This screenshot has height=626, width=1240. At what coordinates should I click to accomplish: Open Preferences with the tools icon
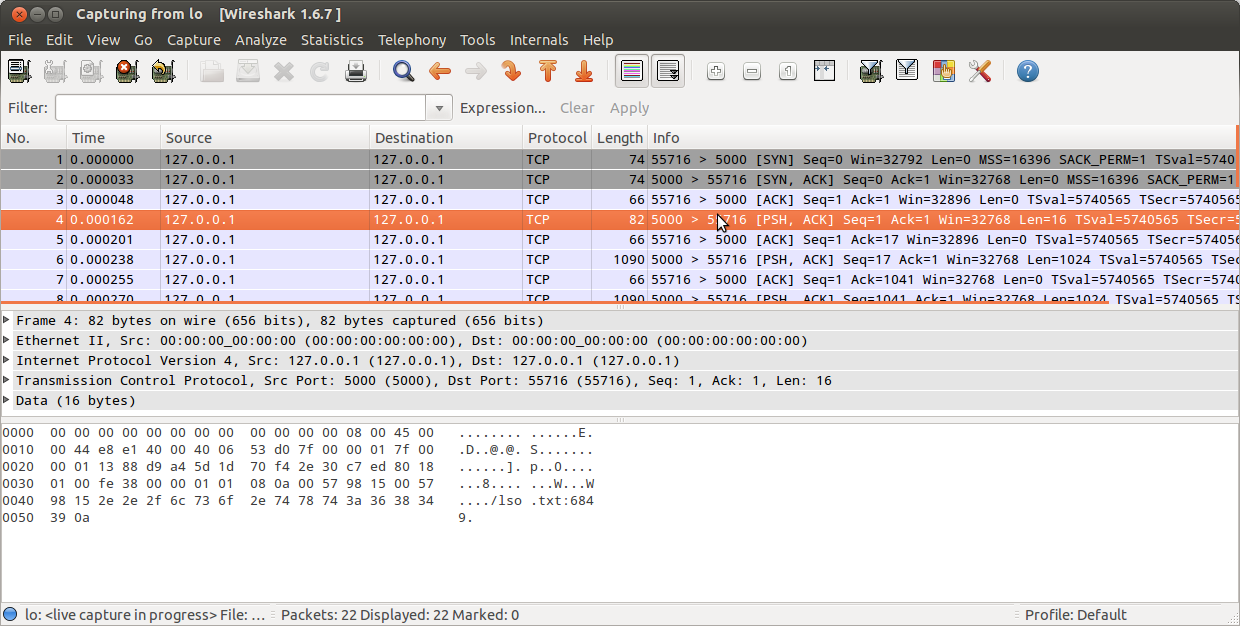click(x=980, y=71)
